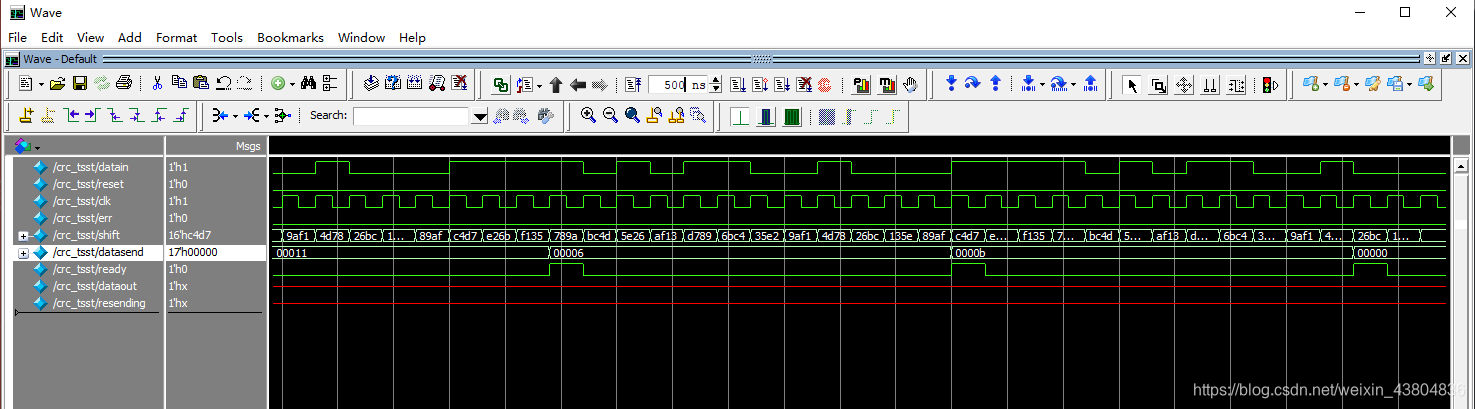Click the Step Out up arrow
Viewport: 1475px width, 409px height.
point(995,84)
